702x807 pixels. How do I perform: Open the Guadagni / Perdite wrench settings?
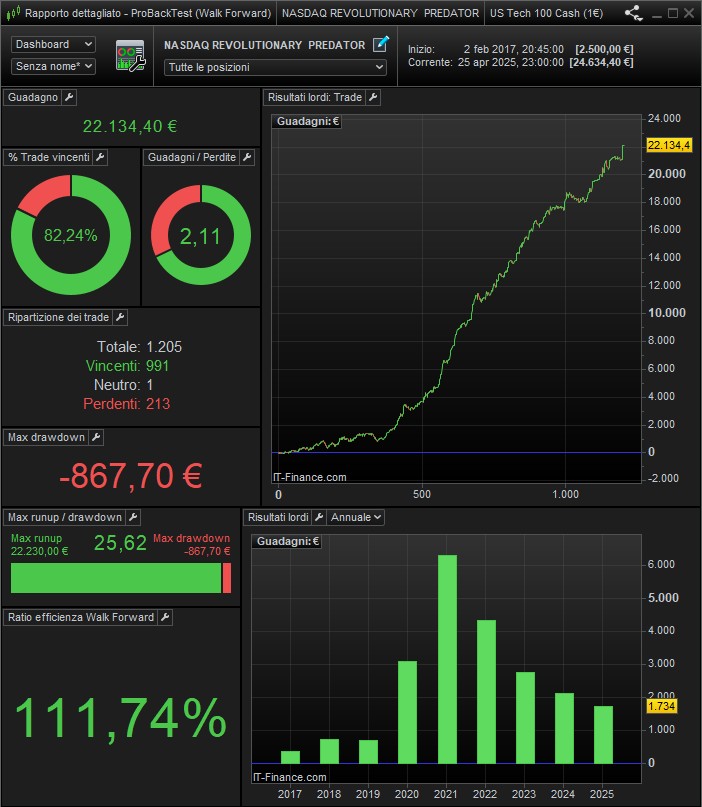(247, 157)
